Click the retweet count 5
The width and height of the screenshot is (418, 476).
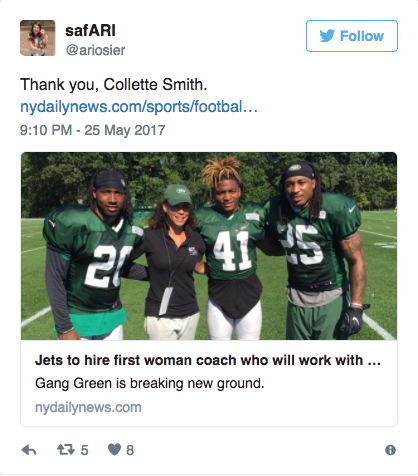(84, 450)
